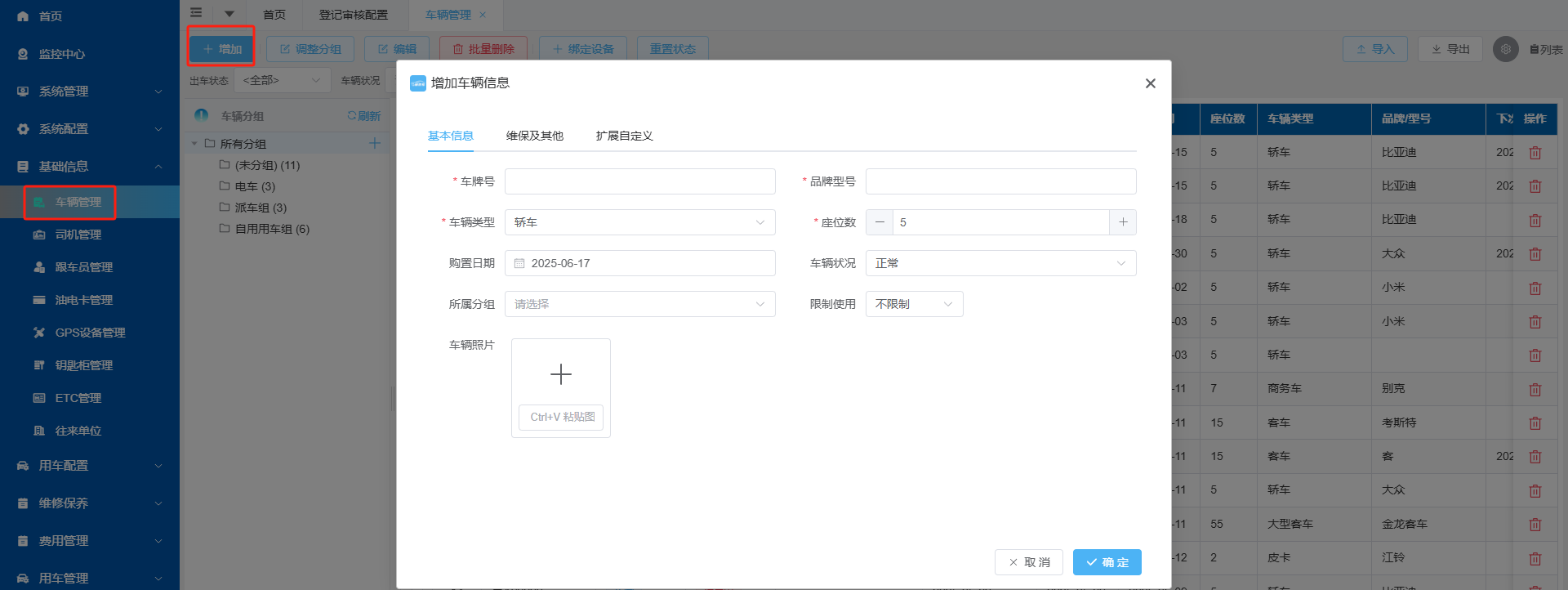
Task: Click the gear settings icon near 导出
Action: pyautogui.click(x=1506, y=49)
